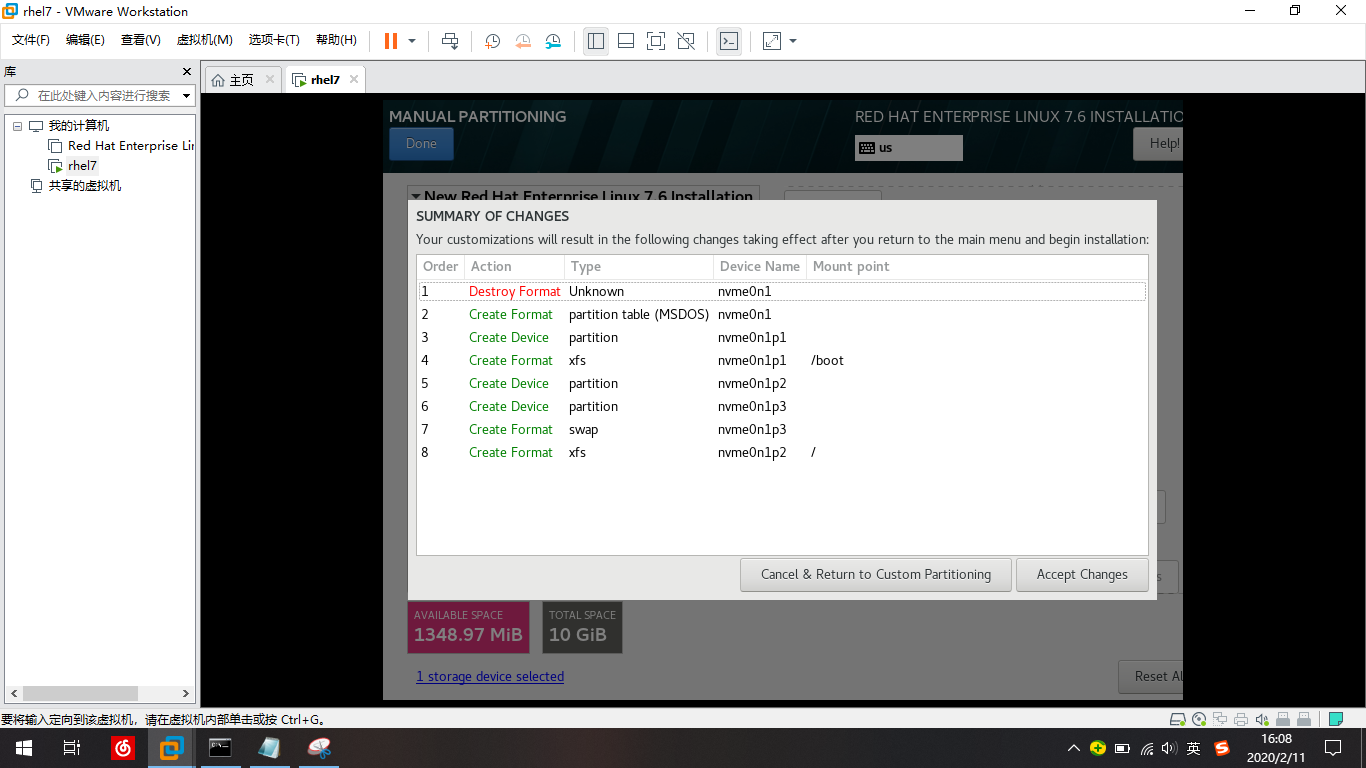This screenshot has height=768, width=1366.
Task: Open the 文件(F) menu
Action: (x=31, y=40)
